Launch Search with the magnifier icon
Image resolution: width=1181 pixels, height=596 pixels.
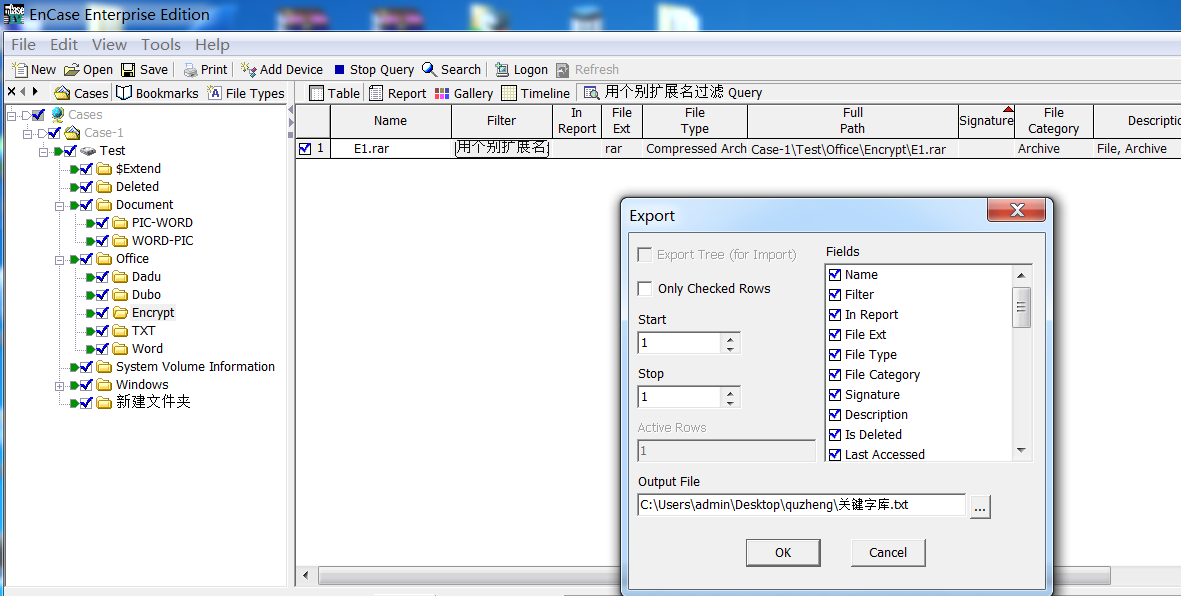tap(429, 69)
